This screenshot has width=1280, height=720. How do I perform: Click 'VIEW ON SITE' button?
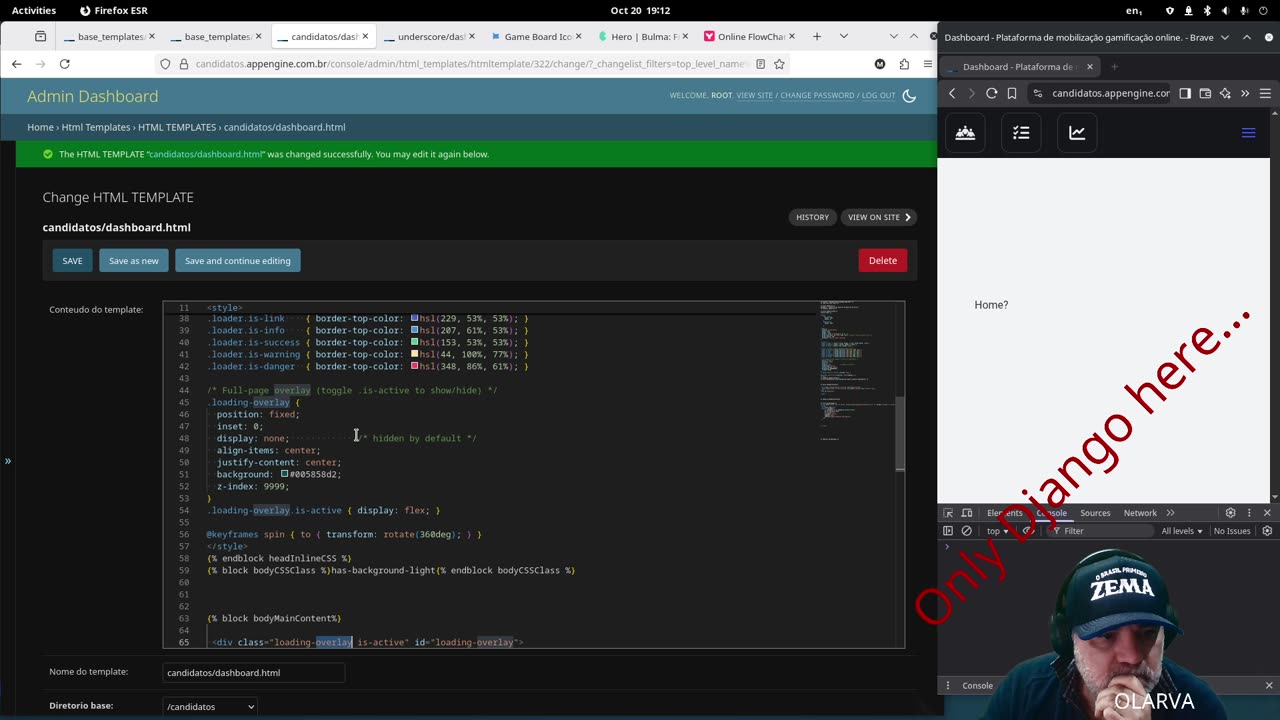tap(879, 217)
